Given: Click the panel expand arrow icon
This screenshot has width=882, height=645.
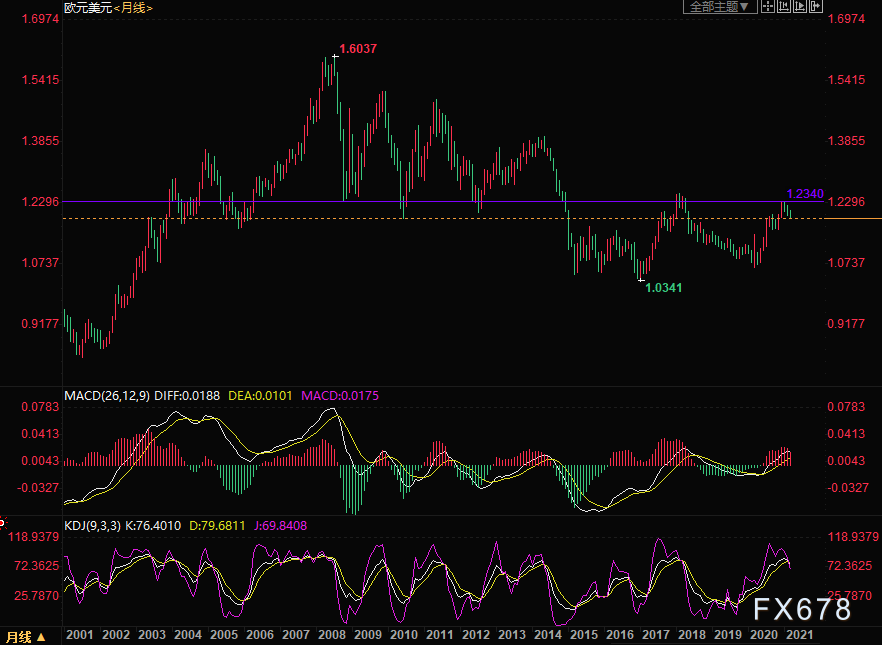Looking at the screenshot, I should pyautogui.click(x=816, y=7).
